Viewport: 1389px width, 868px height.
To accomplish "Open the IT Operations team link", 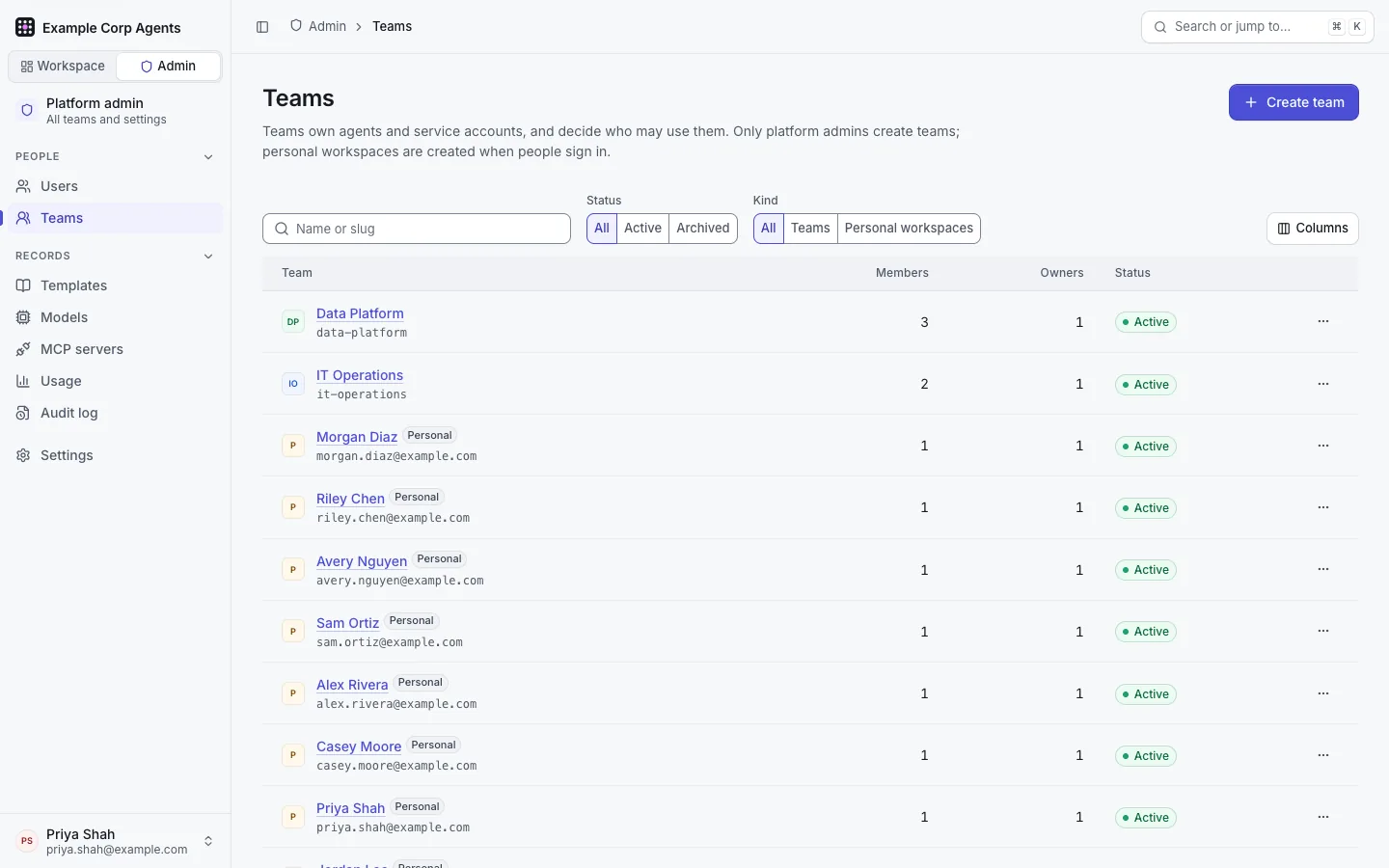I will 360,375.
